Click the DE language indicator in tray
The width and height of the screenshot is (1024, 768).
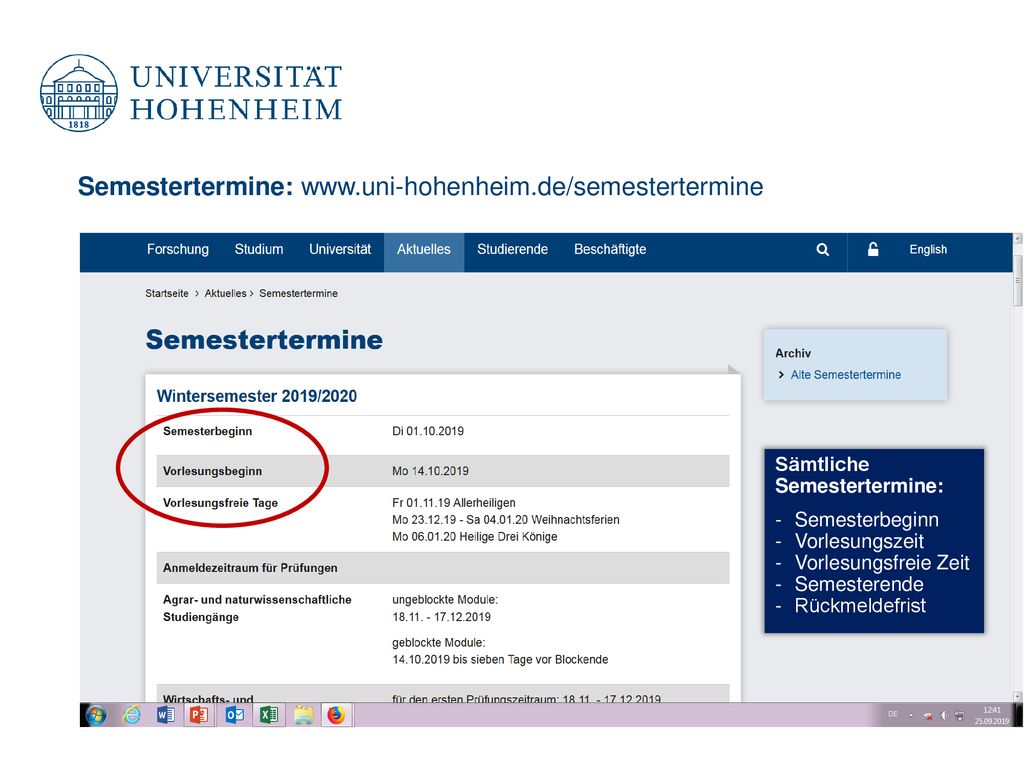[x=893, y=714]
